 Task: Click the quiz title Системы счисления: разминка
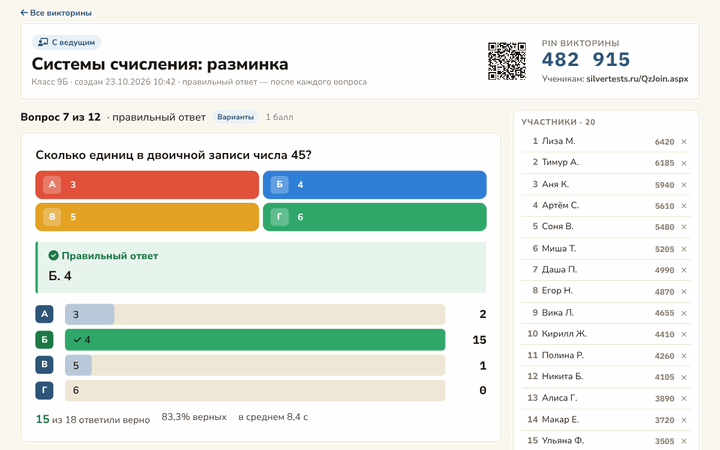160,64
